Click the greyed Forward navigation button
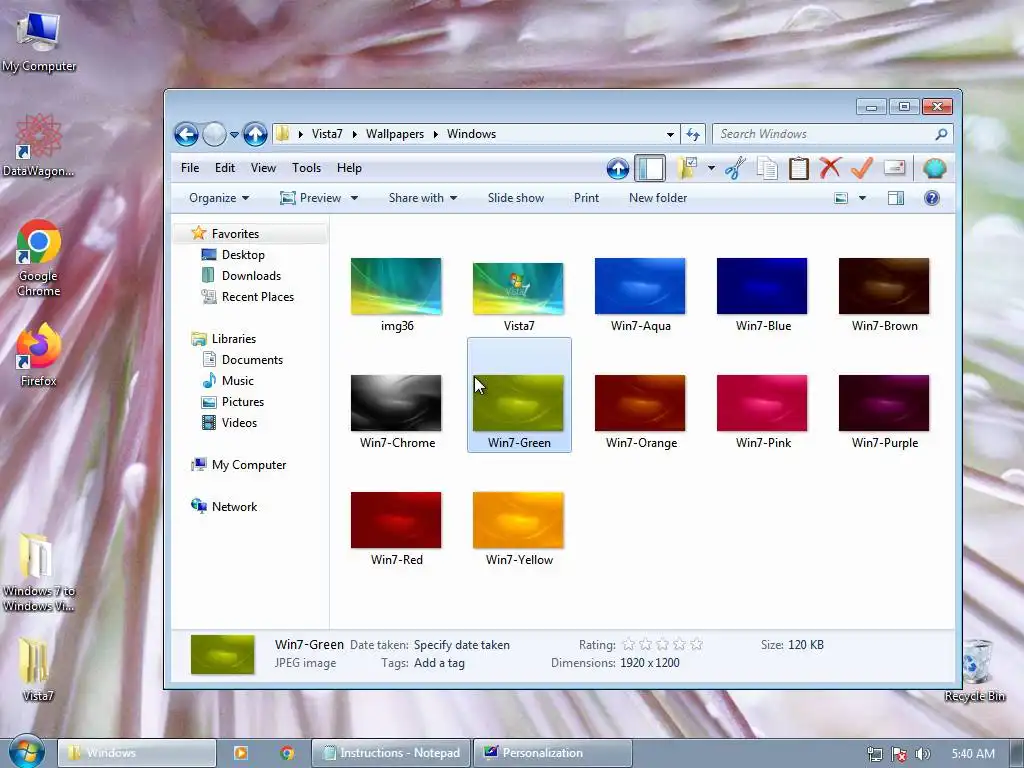 coord(214,135)
